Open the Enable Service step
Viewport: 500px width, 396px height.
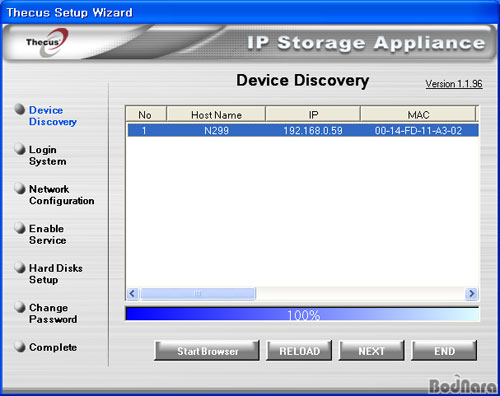pyautogui.click(x=48, y=234)
